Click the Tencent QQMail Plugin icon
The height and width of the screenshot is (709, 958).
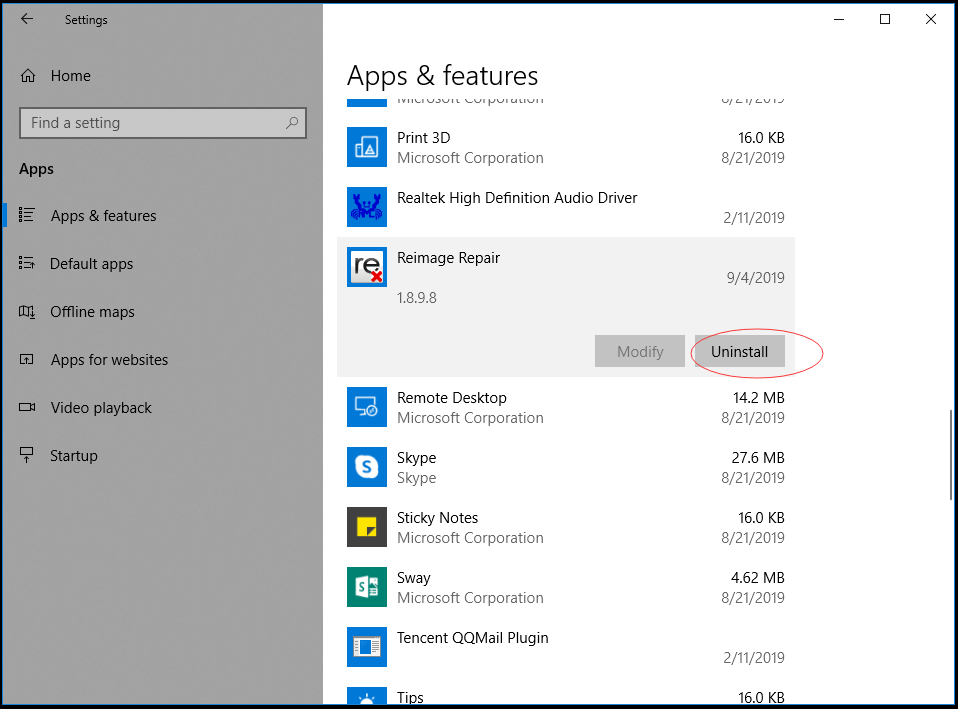pyautogui.click(x=367, y=647)
